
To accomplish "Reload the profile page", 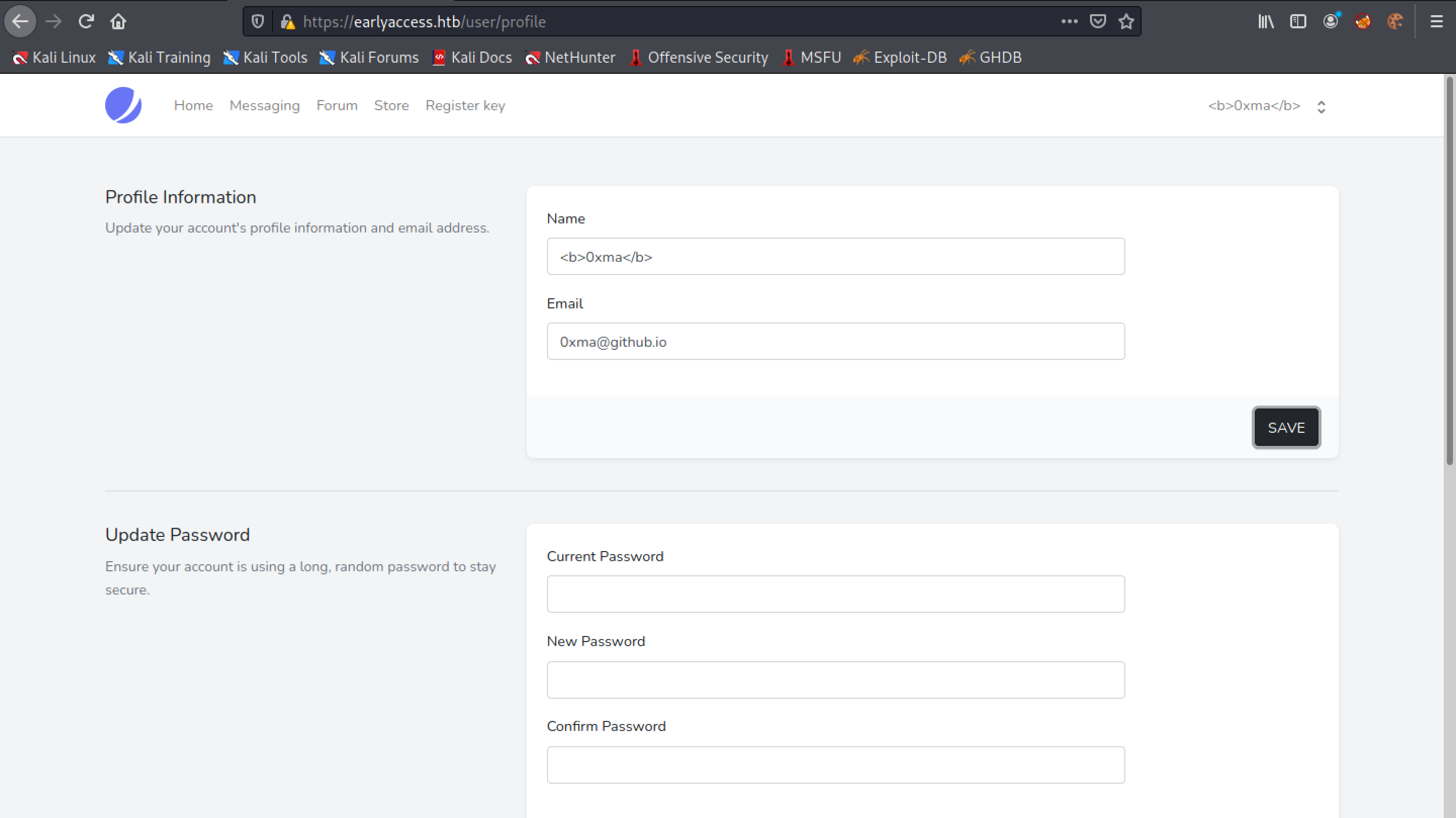I will (86, 21).
